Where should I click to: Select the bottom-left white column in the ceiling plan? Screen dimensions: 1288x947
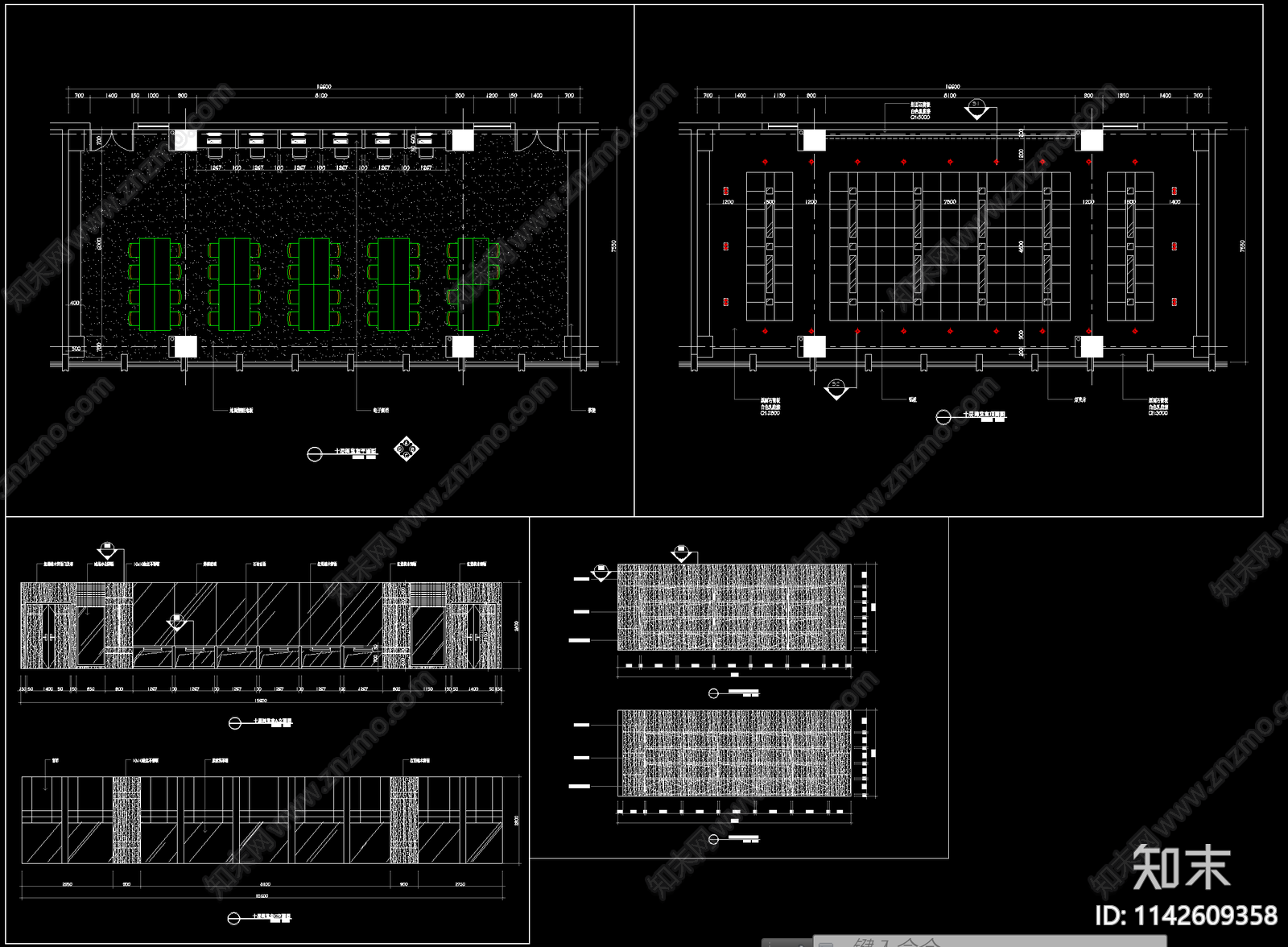[815, 346]
